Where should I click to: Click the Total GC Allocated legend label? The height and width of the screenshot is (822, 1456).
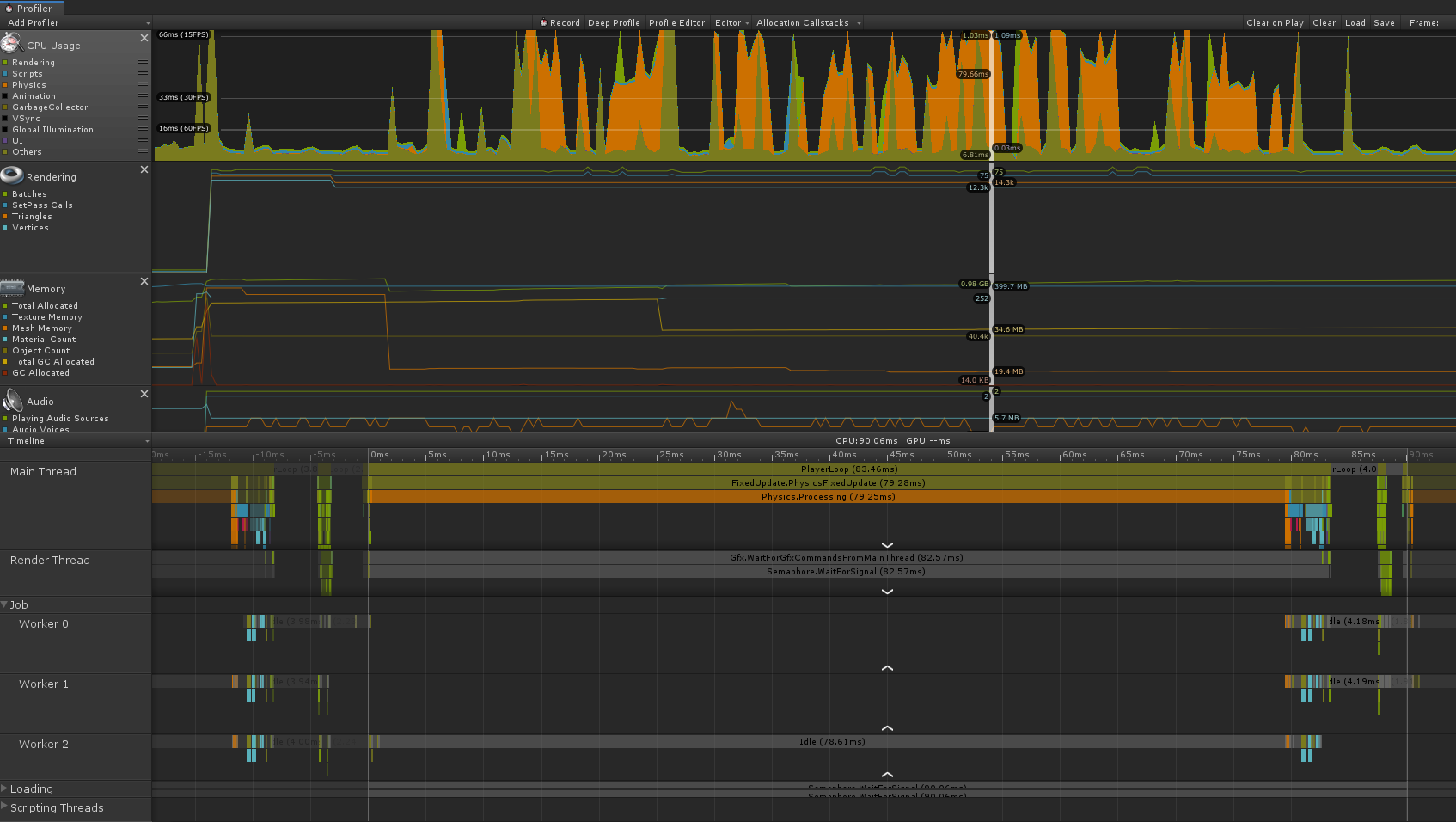[53, 362]
